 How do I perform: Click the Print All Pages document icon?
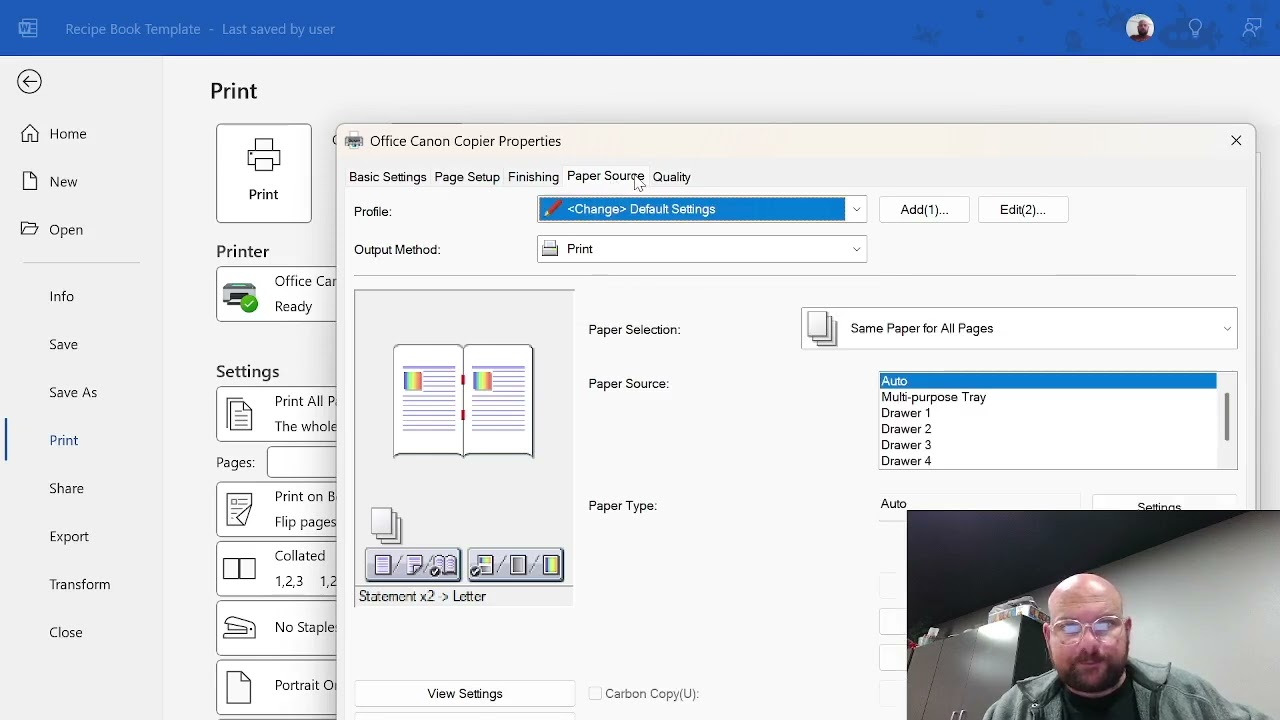click(240, 414)
